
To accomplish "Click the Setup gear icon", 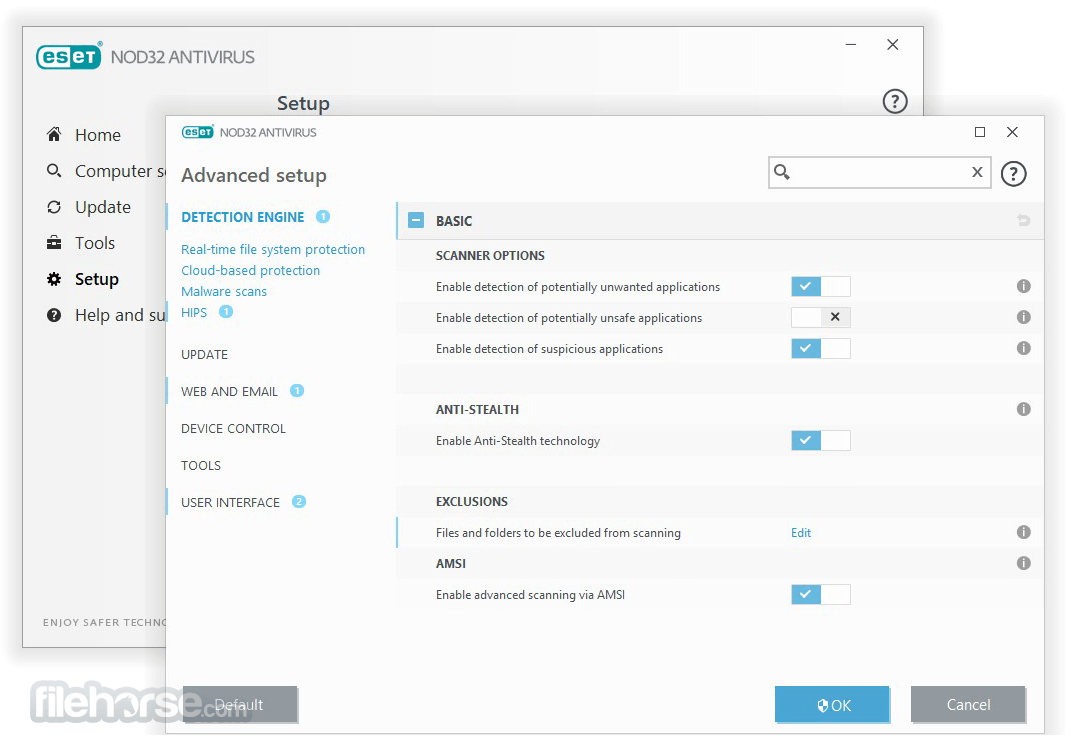I will click(53, 279).
